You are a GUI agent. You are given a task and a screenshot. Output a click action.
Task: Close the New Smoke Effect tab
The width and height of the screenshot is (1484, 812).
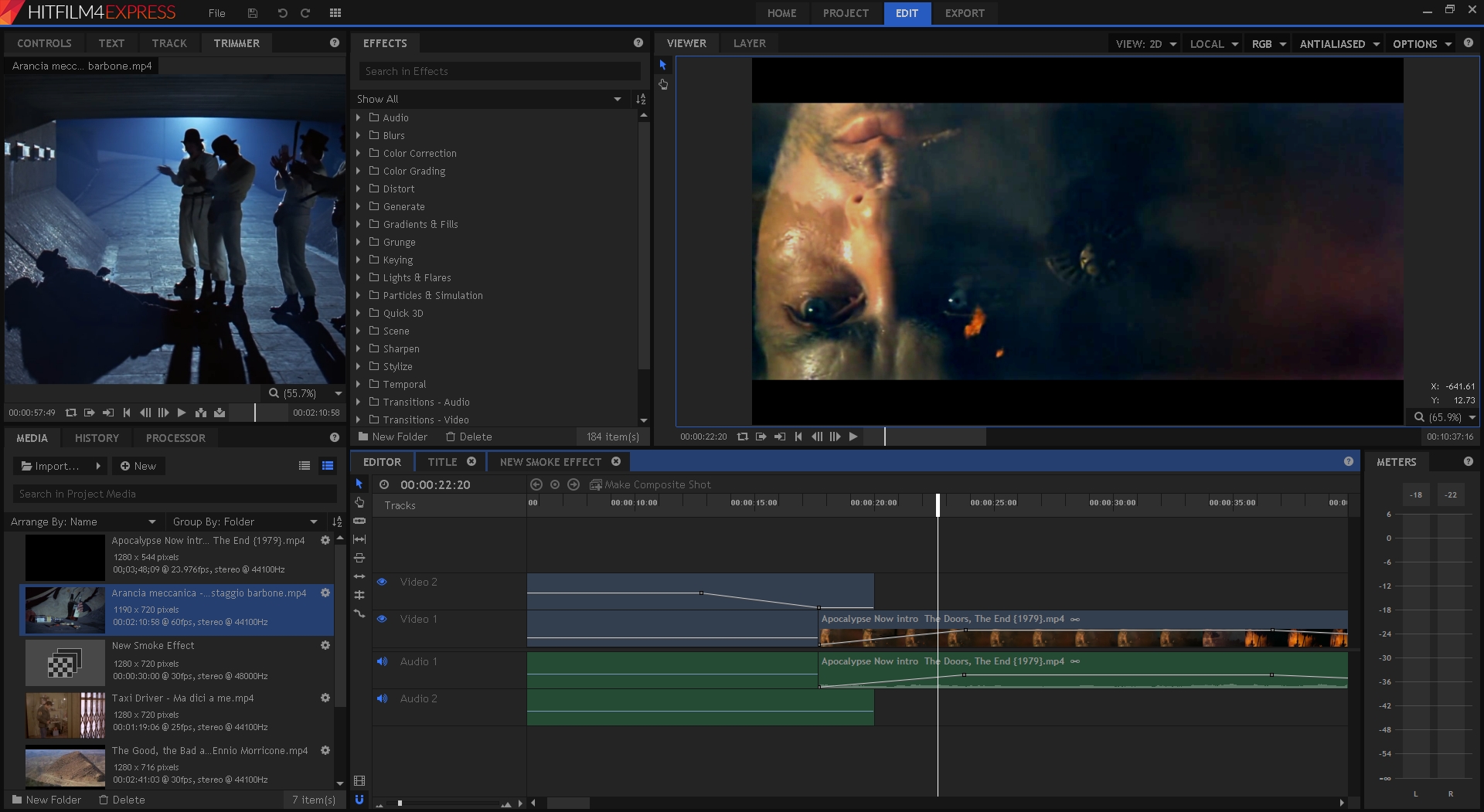(616, 461)
